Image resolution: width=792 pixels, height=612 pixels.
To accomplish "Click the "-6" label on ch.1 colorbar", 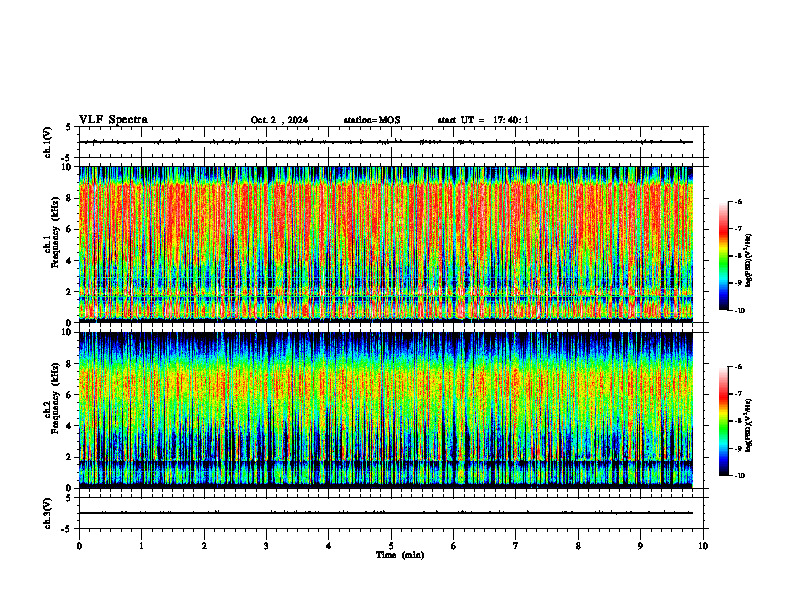I will (738, 202).
